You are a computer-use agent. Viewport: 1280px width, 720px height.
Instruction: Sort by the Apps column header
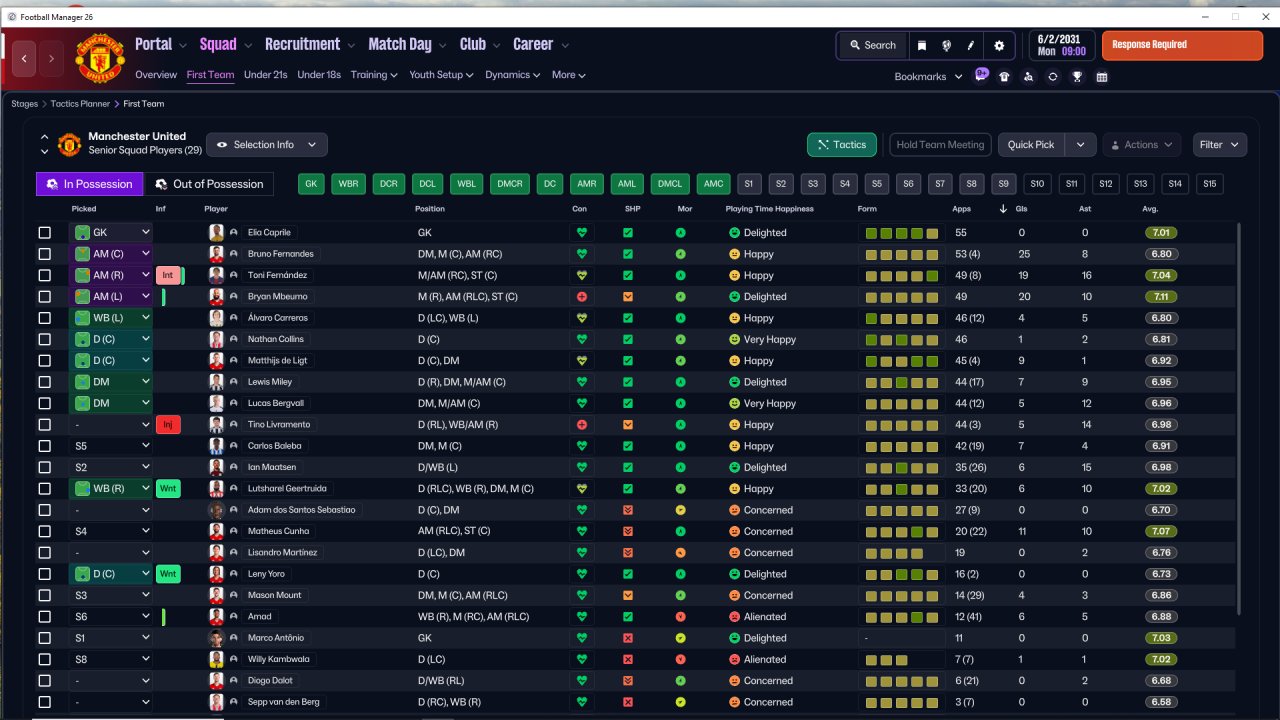click(962, 209)
